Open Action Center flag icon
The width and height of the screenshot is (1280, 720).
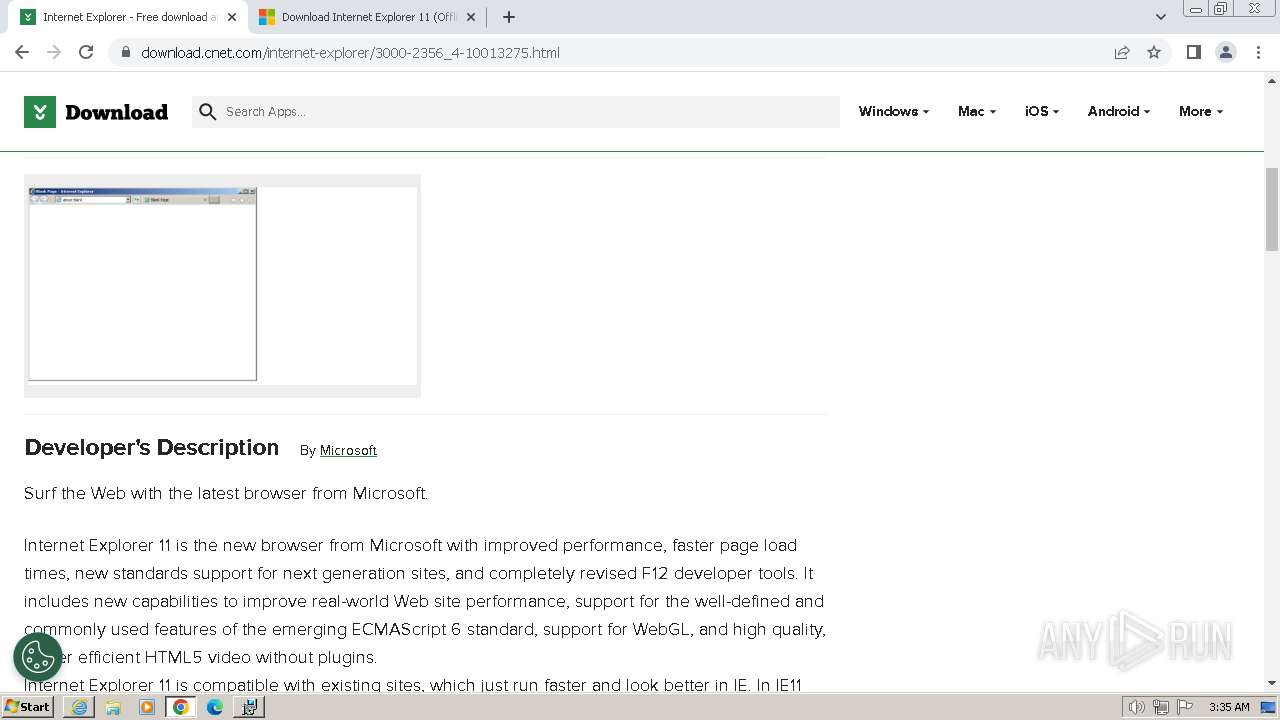tap(1184, 707)
